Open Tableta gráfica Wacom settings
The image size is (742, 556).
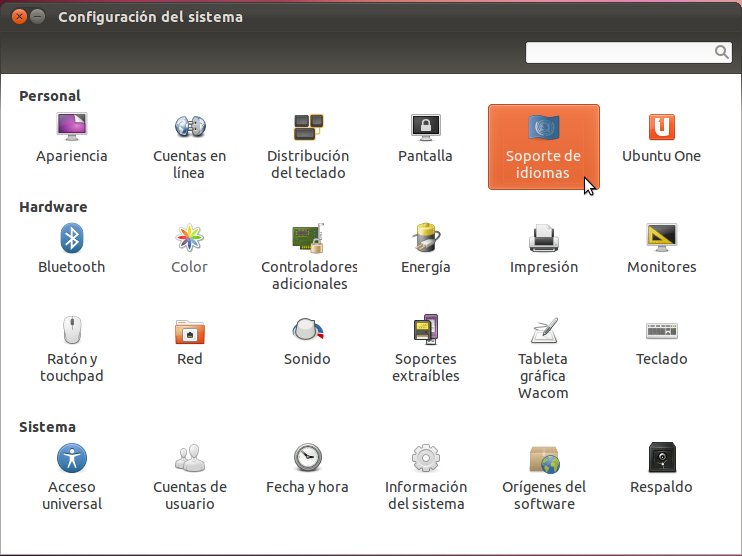[543, 358]
